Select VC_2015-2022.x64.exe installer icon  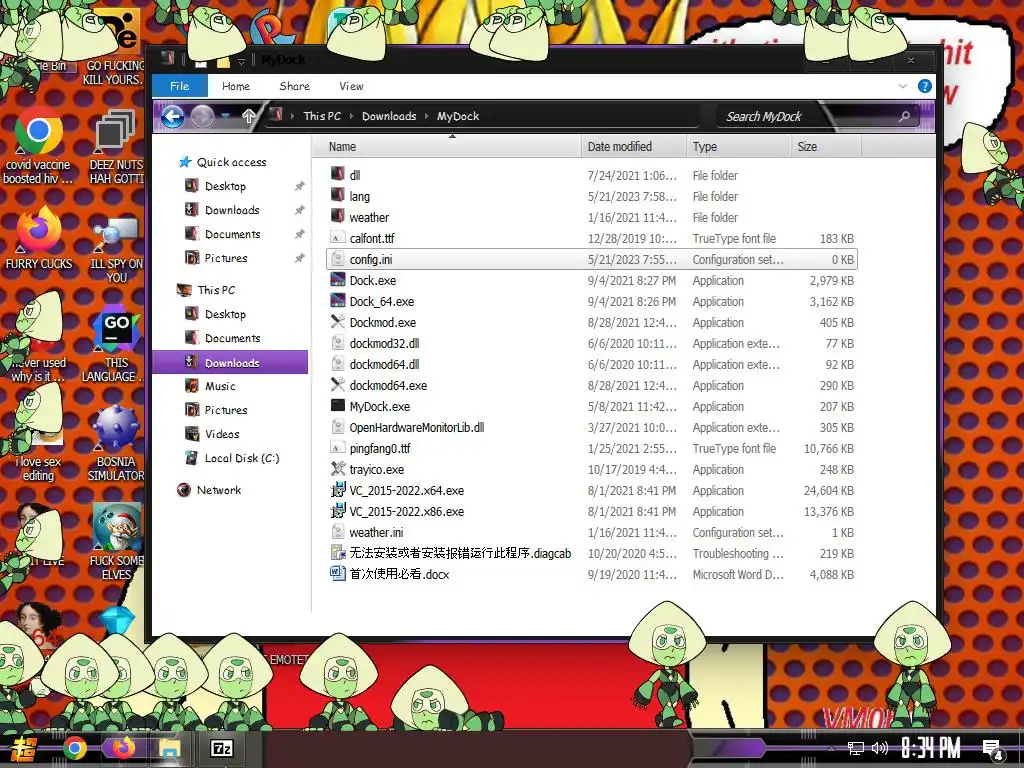(x=338, y=490)
